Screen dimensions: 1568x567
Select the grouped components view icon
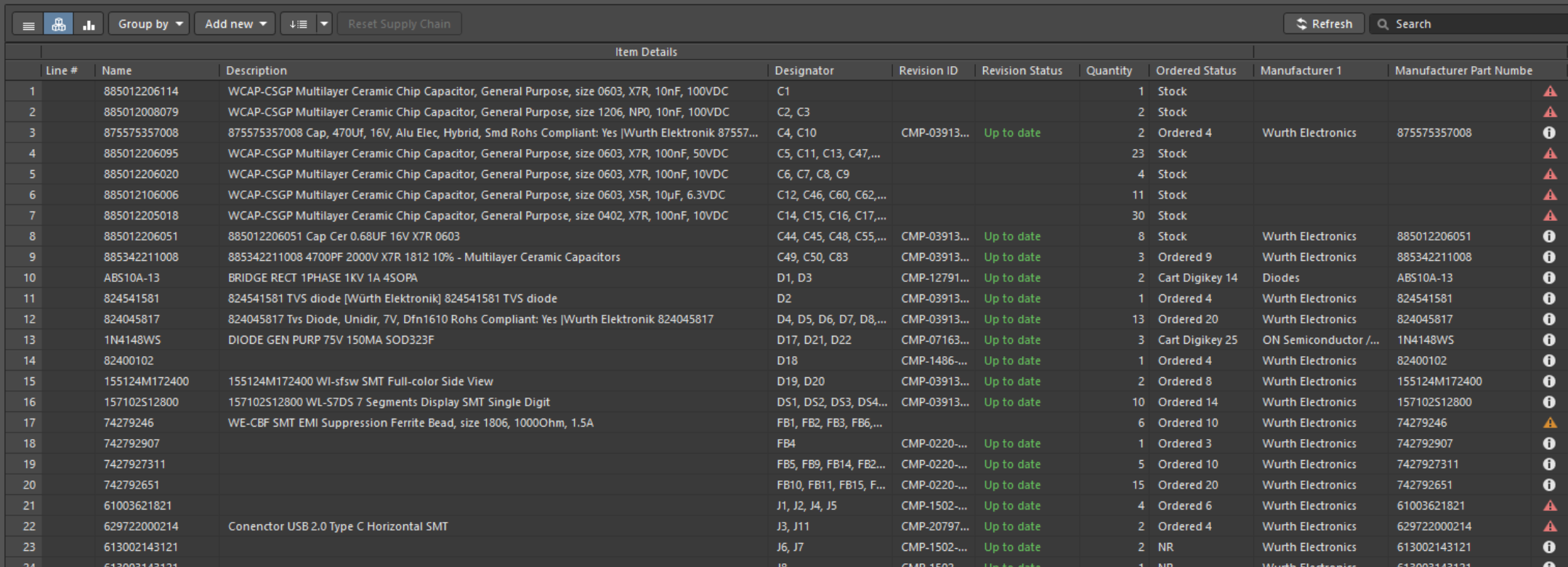tap(58, 25)
